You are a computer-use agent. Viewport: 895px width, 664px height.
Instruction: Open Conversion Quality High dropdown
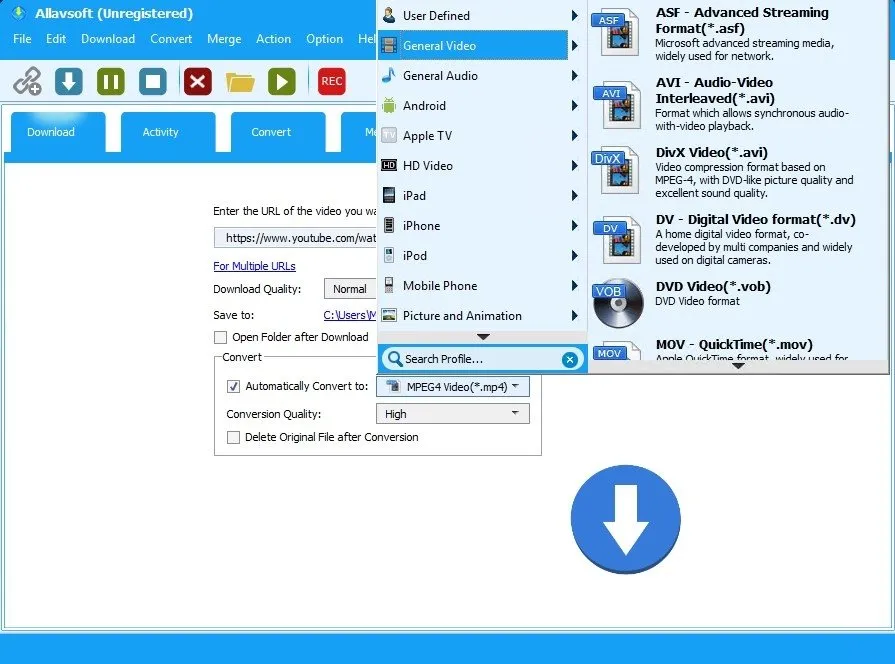coord(453,414)
